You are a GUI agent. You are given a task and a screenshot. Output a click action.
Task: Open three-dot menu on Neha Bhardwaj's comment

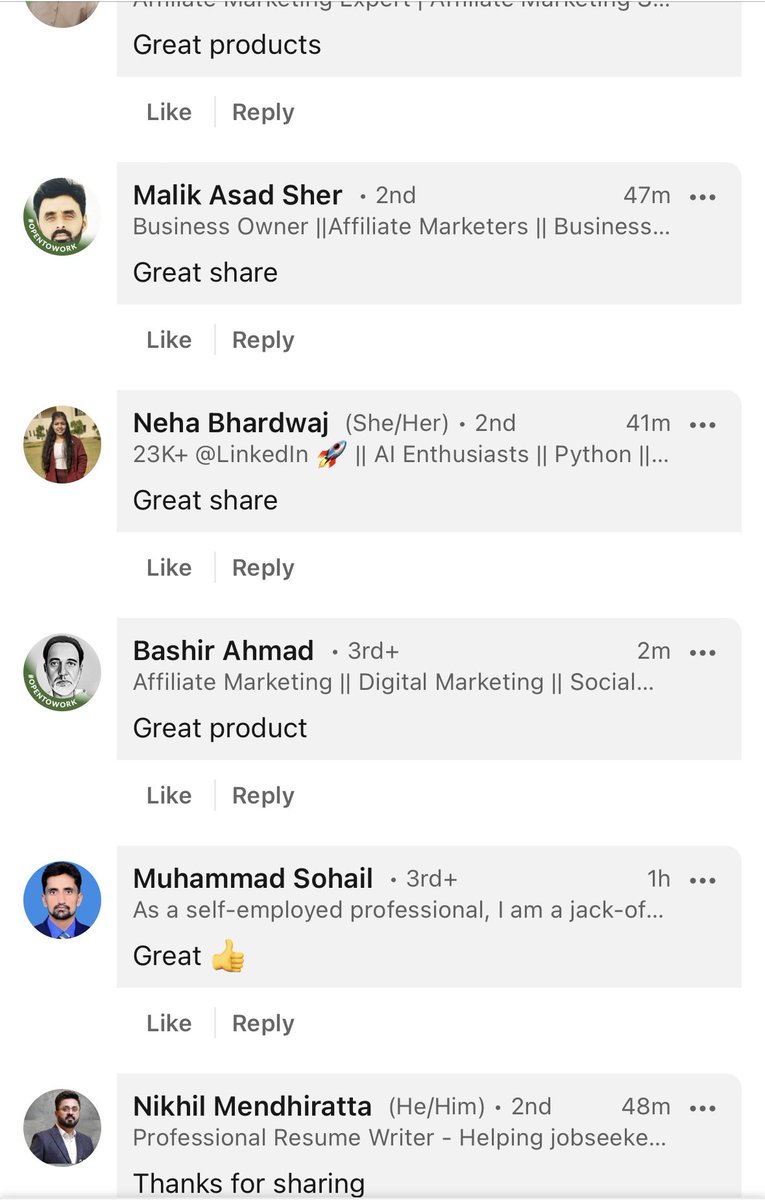click(x=703, y=425)
